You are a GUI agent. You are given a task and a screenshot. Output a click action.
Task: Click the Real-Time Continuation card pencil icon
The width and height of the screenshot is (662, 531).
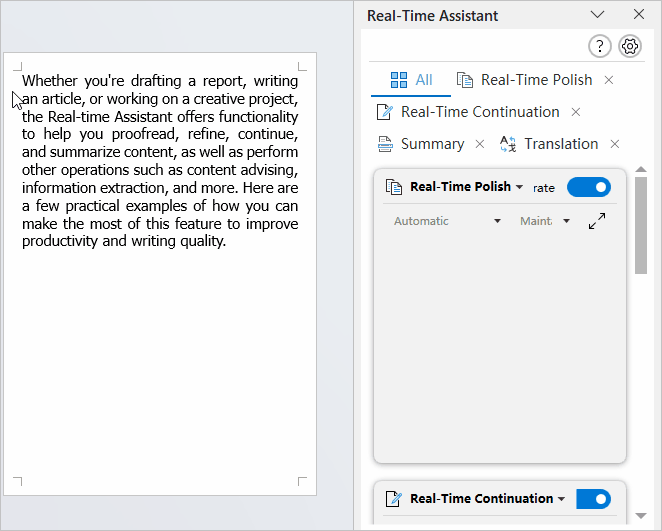pos(393,499)
